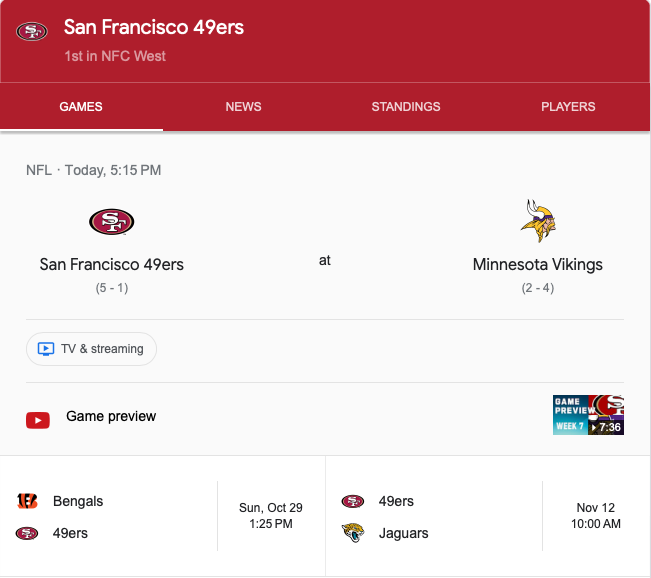Click the Minnesota Vikings logo
Viewport: 651px width, 578px height.
(x=538, y=221)
